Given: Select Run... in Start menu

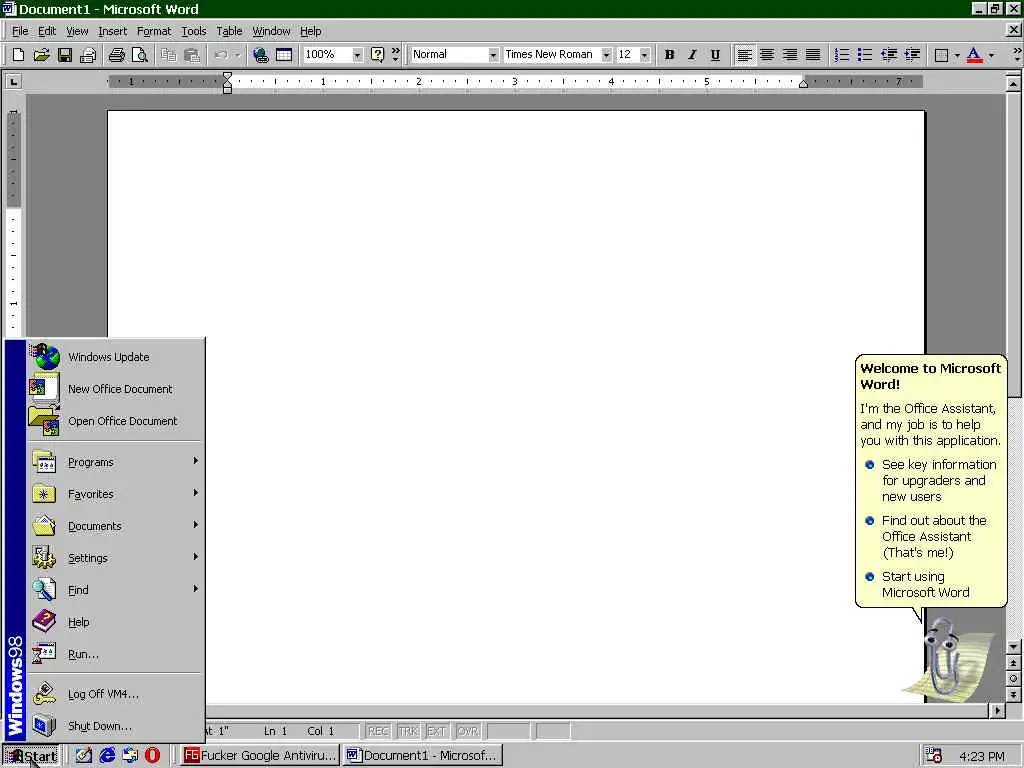Looking at the screenshot, I should pos(116,654).
